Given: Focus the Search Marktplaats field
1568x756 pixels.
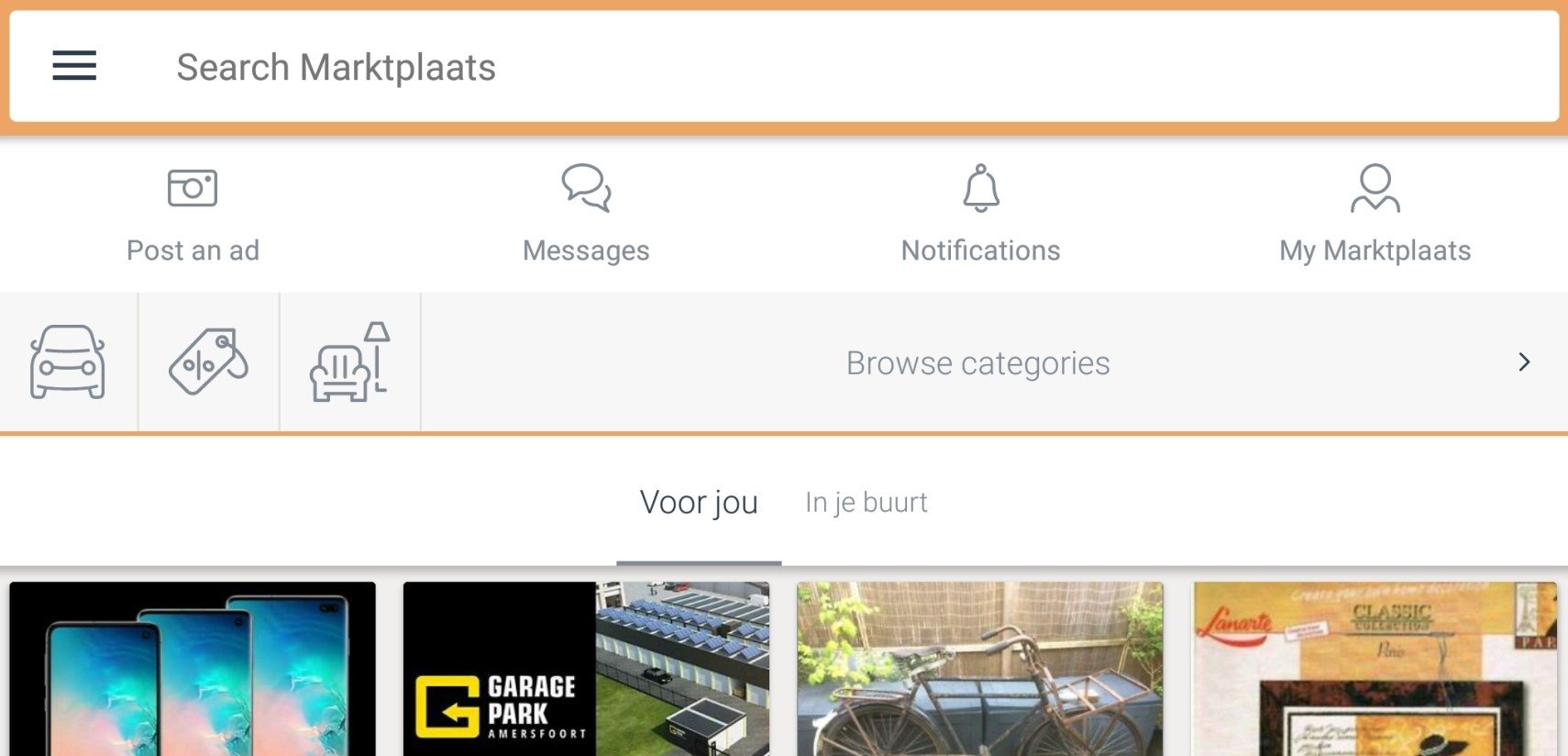Looking at the screenshot, I should pyautogui.click(x=784, y=66).
